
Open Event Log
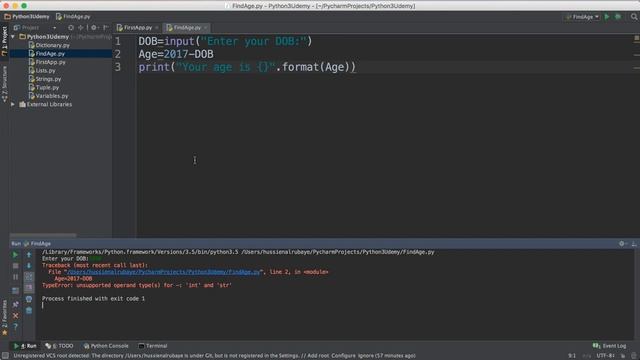[609, 346]
